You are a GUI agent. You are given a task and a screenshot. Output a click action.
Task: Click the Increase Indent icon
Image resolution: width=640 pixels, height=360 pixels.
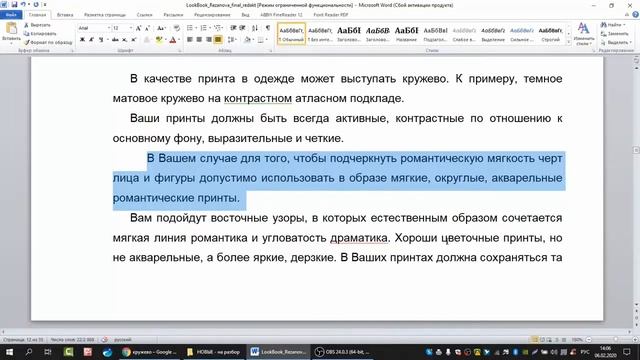pyautogui.click(x=242, y=28)
